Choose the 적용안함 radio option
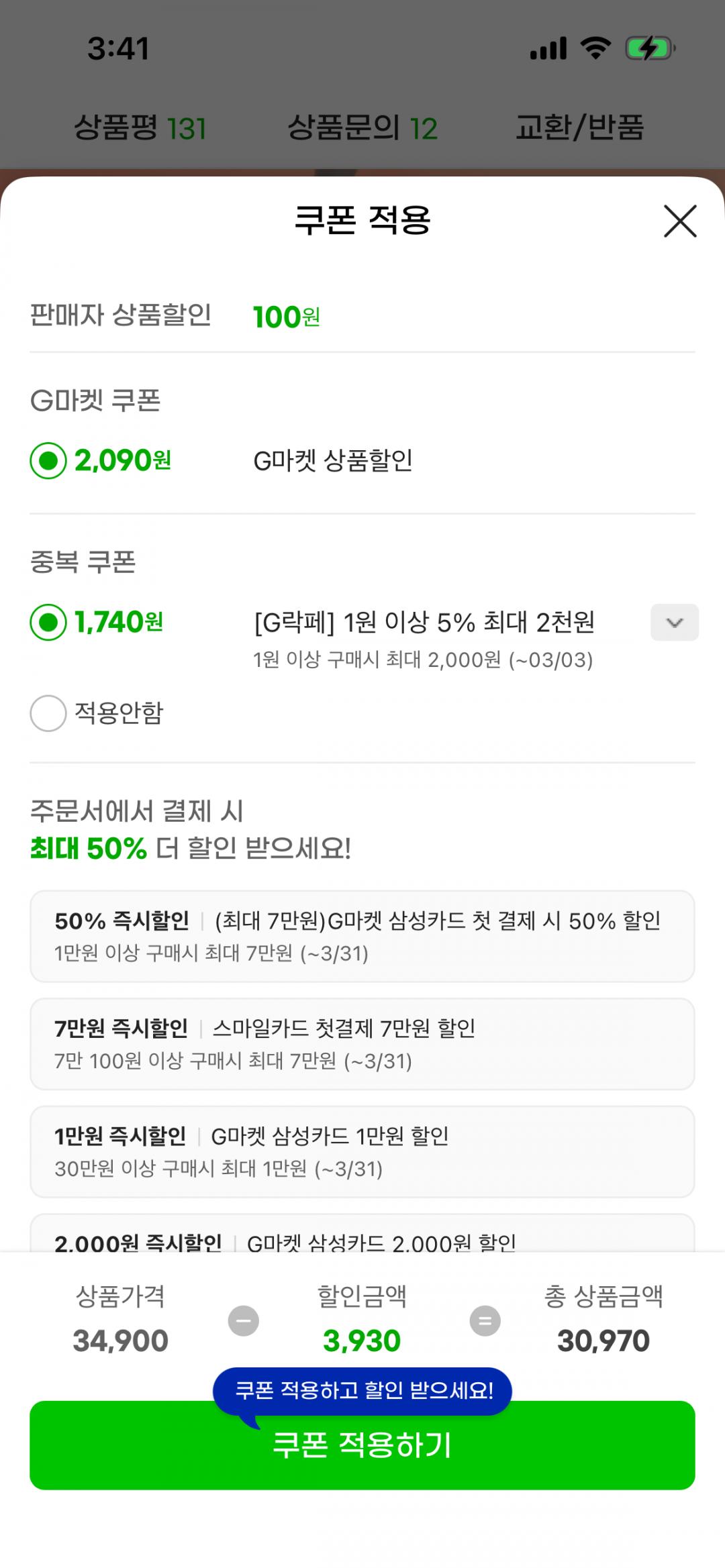The image size is (725, 1568). click(x=48, y=713)
